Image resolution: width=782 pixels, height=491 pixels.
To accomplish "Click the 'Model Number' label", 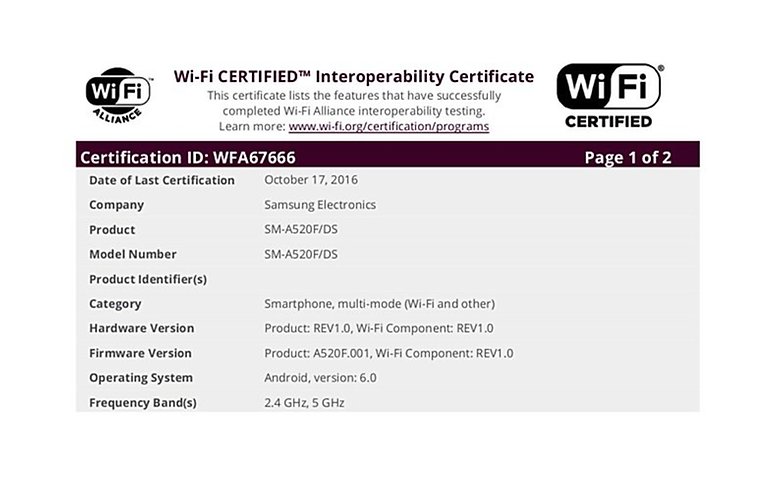I will coord(133,254).
